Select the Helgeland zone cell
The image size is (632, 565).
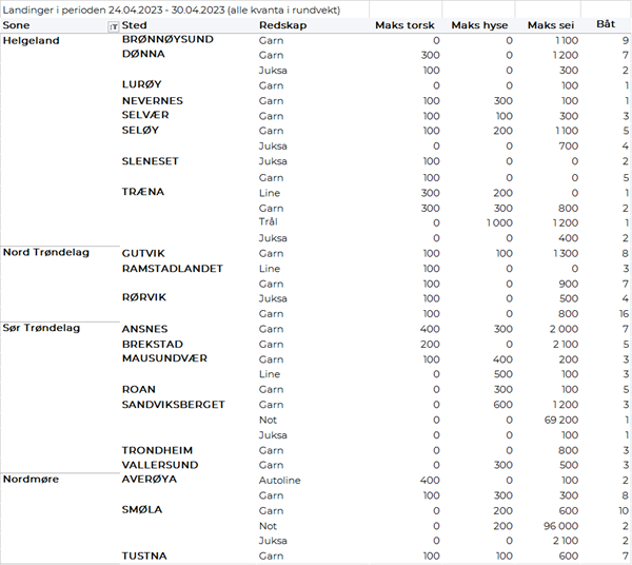click(x=32, y=41)
